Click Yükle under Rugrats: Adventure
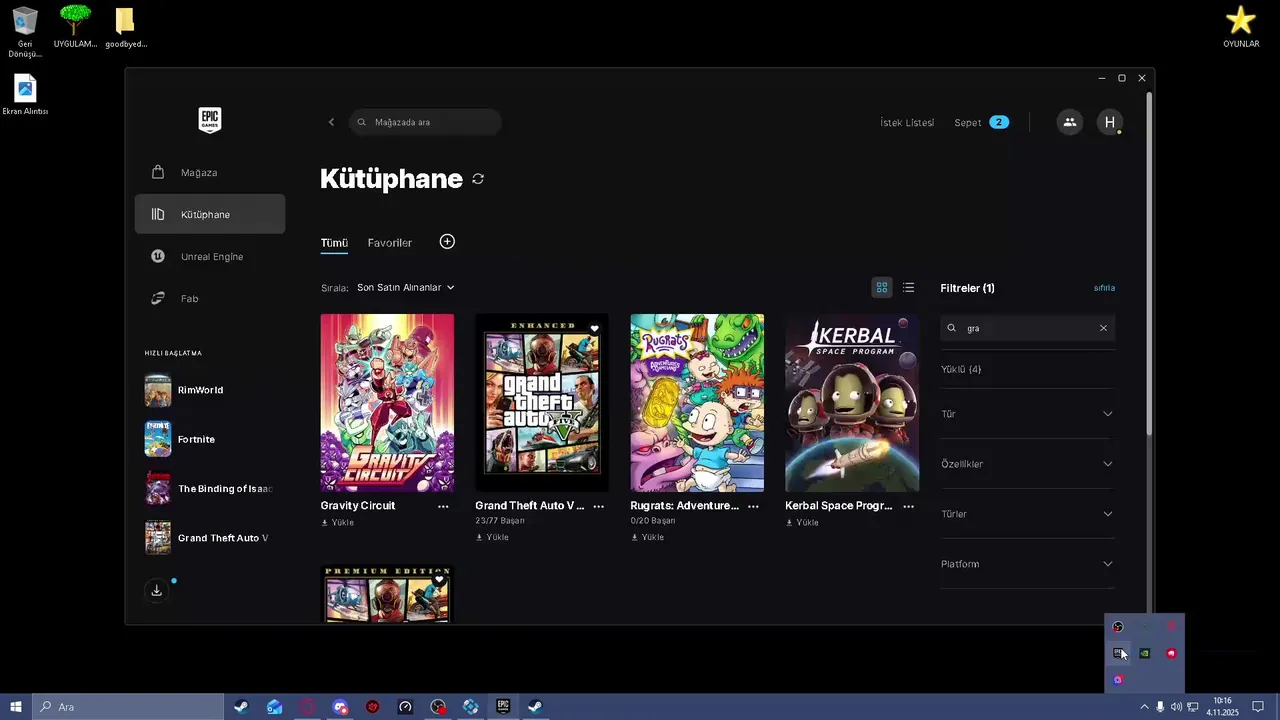Viewport: 1280px width, 720px height. [647, 537]
